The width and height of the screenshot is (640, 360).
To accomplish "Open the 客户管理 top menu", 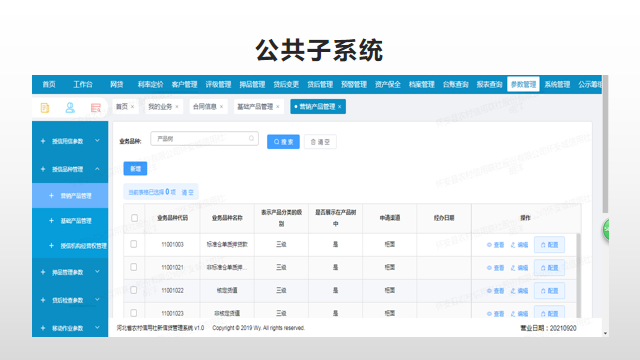I will pyautogui.click(x=184, y=84).
